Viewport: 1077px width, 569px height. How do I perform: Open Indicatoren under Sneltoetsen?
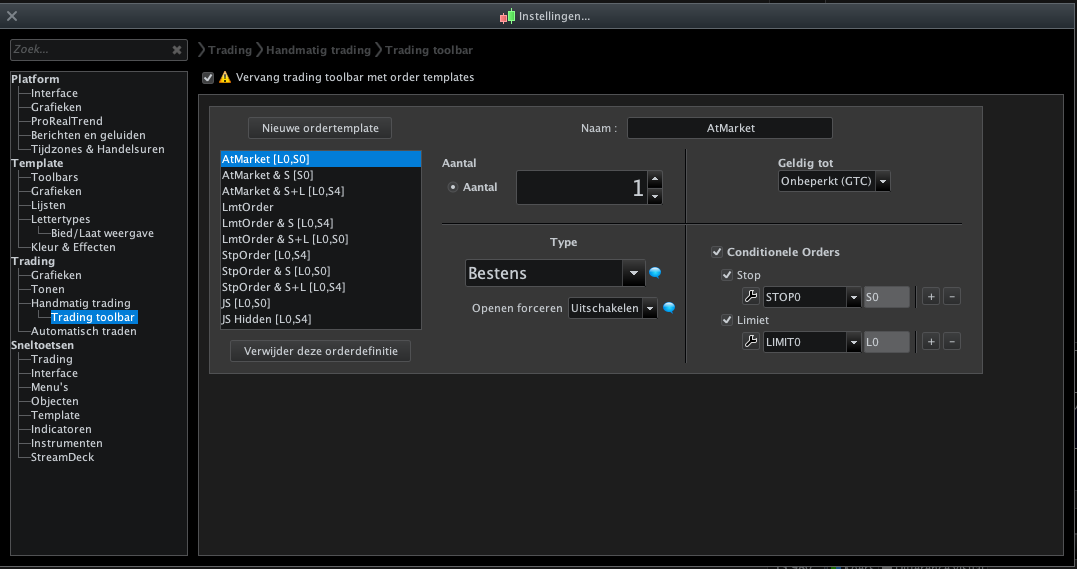pos(61,429)
